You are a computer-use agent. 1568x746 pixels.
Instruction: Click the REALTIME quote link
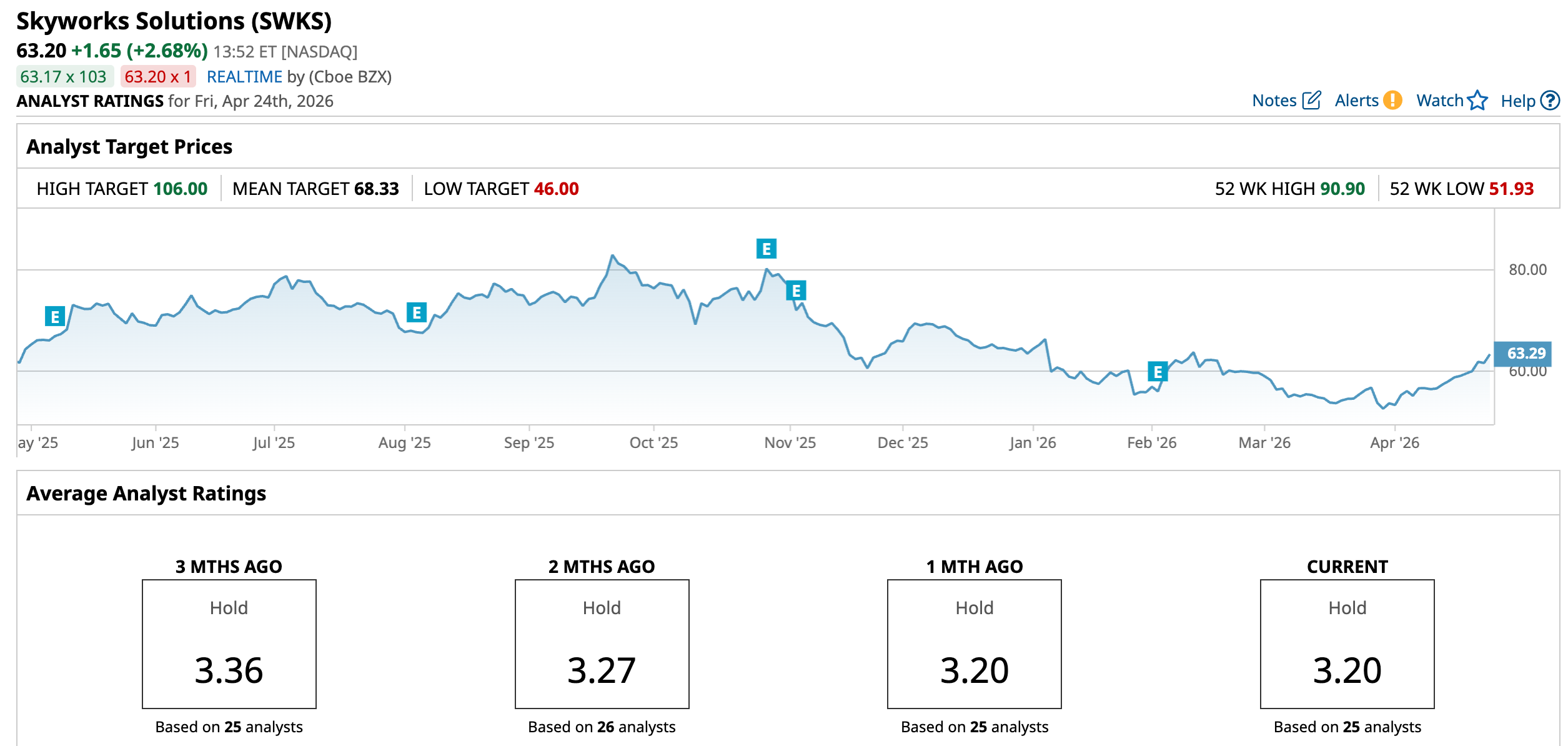tap(244, 77)
